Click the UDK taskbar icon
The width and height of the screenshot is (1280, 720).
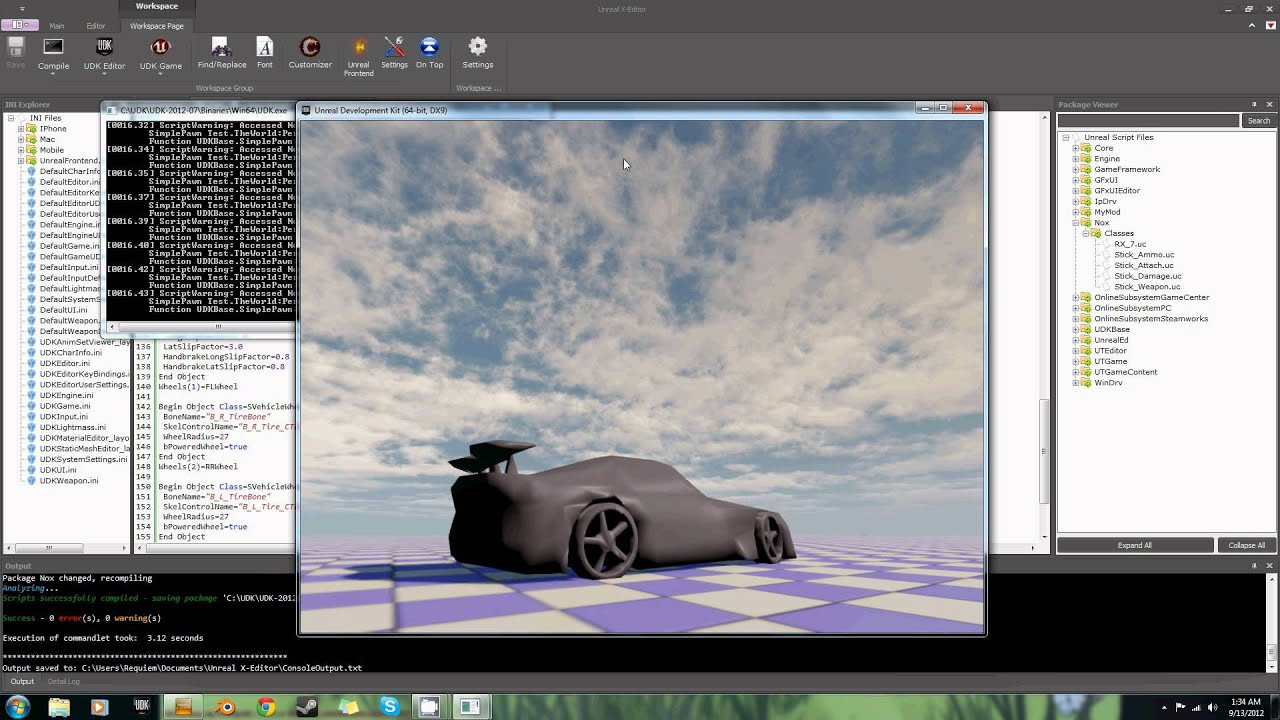tap(141, 707)
